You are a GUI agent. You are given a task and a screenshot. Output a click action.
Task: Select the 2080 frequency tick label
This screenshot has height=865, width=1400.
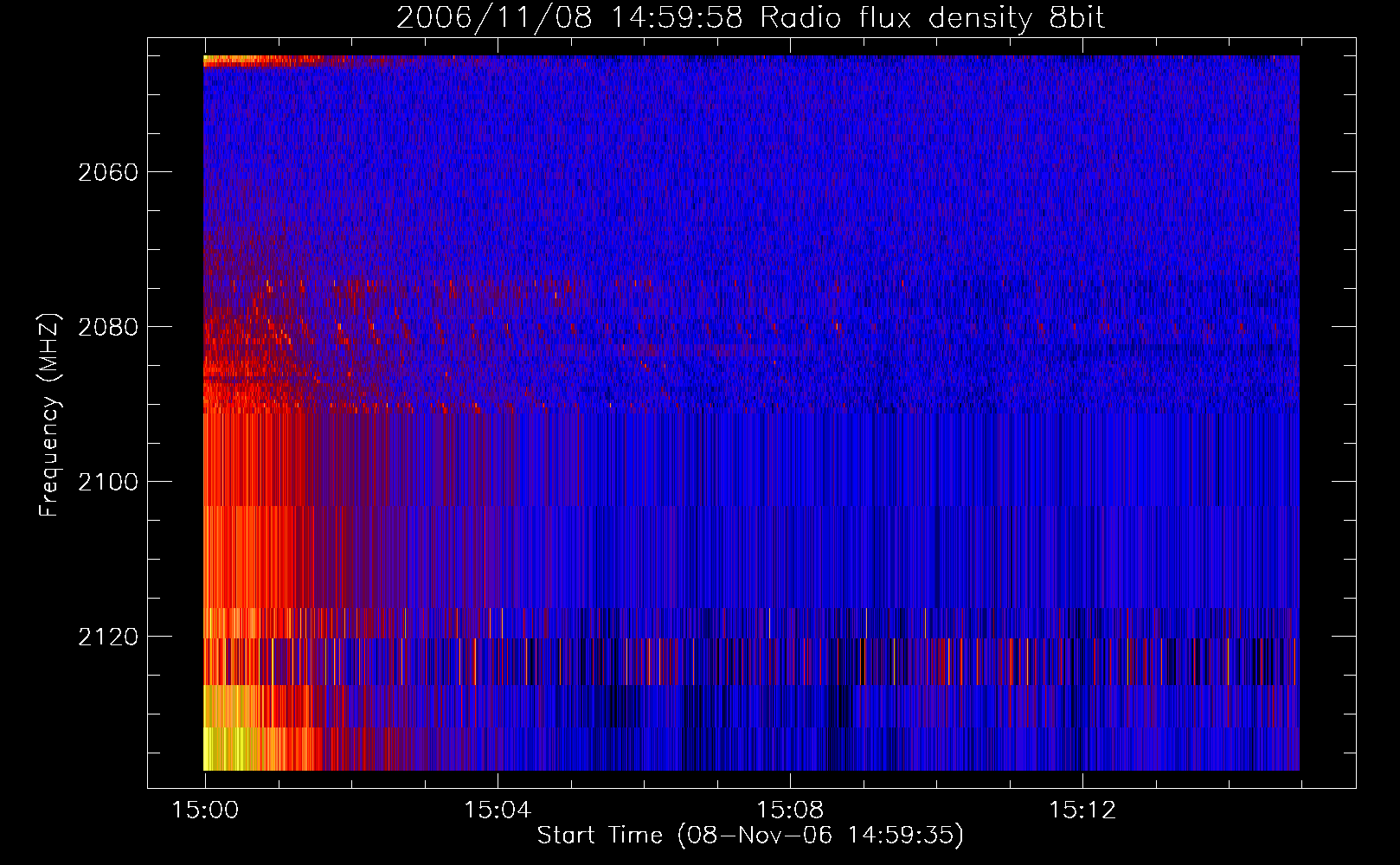[x=108, y=327]
